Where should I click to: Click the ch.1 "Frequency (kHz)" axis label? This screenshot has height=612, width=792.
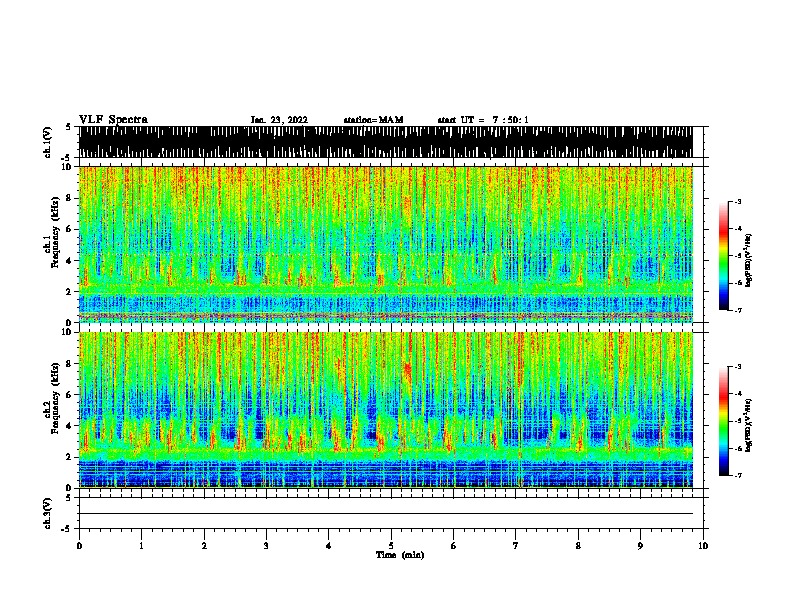pyautogui.click(x=55, y=232)
